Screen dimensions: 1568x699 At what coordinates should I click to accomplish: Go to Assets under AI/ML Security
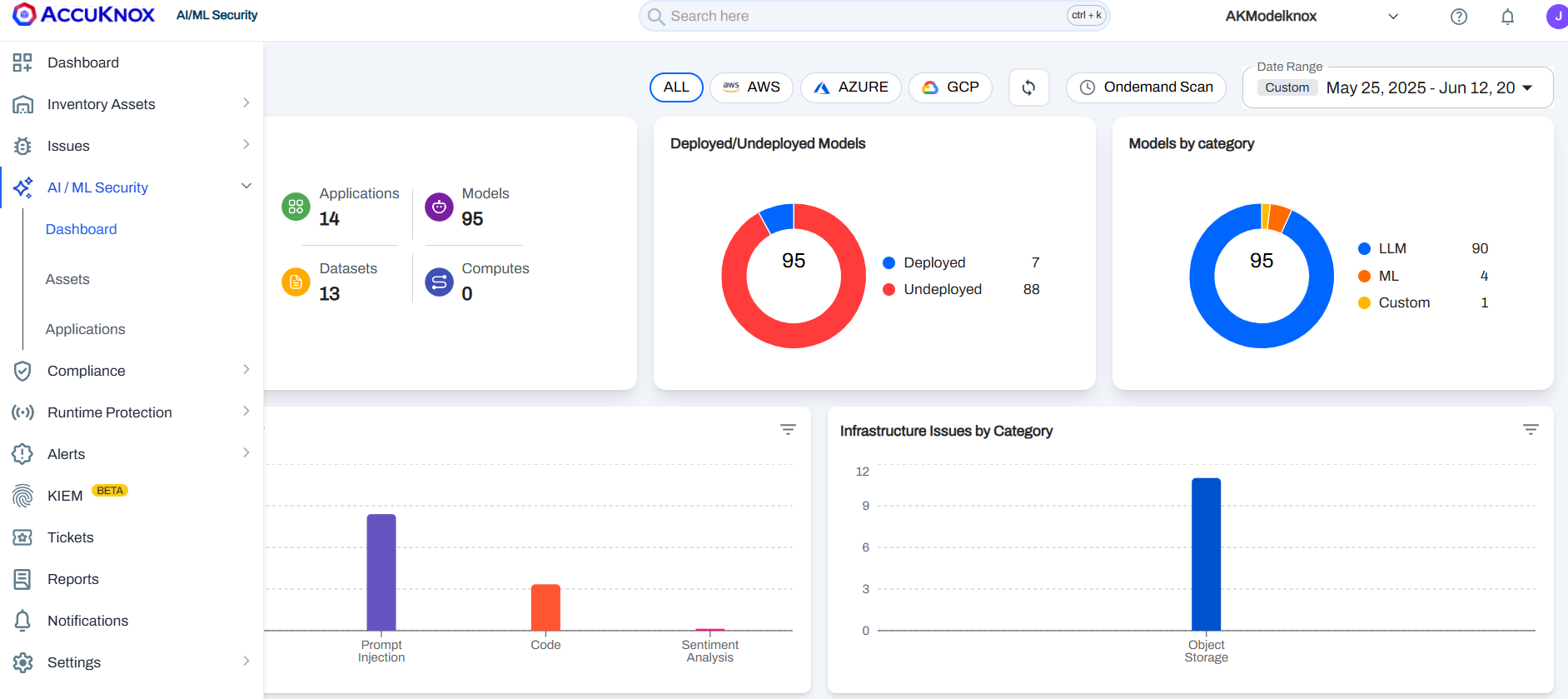[x=67, y=279]
